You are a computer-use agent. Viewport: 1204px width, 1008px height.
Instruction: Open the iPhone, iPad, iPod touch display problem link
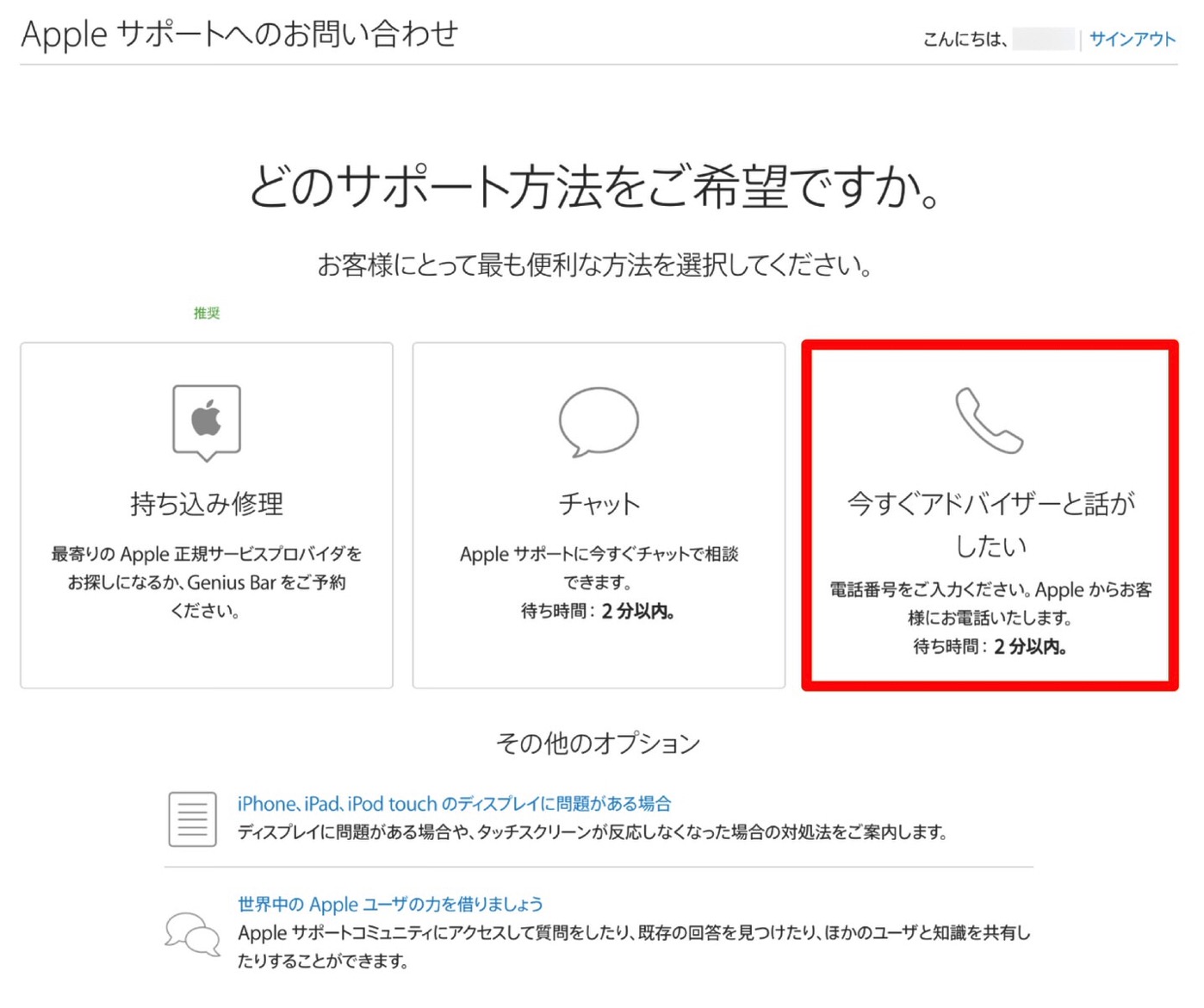(x=454, y=804)
